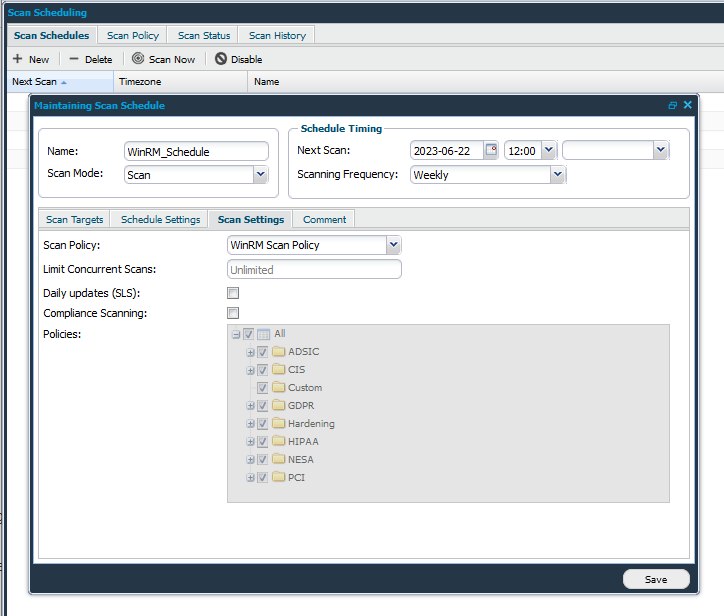Click the Scan Now target icon

point(138,59)
